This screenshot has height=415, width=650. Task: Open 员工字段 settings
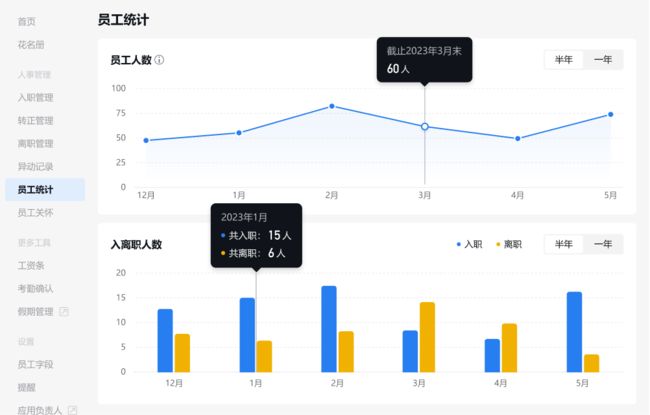pyautogui.click(x=36, y=364)
